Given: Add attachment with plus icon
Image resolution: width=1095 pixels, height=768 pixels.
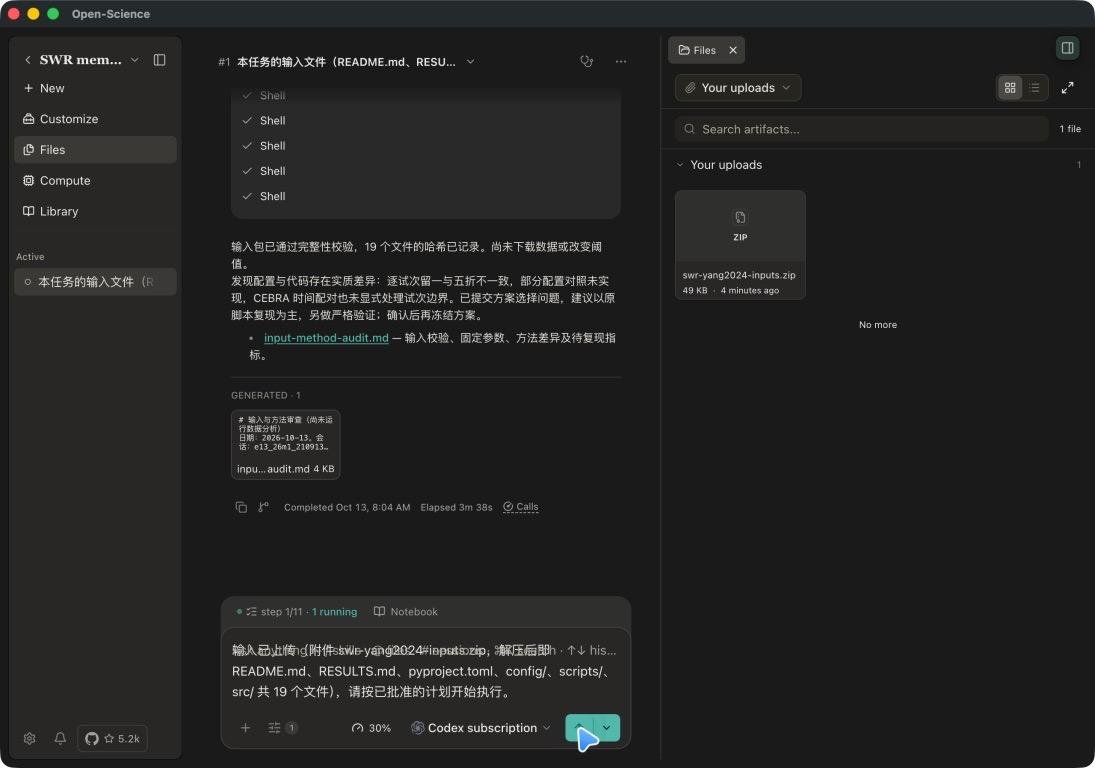Looking at the screenshot, I should 245,728.
